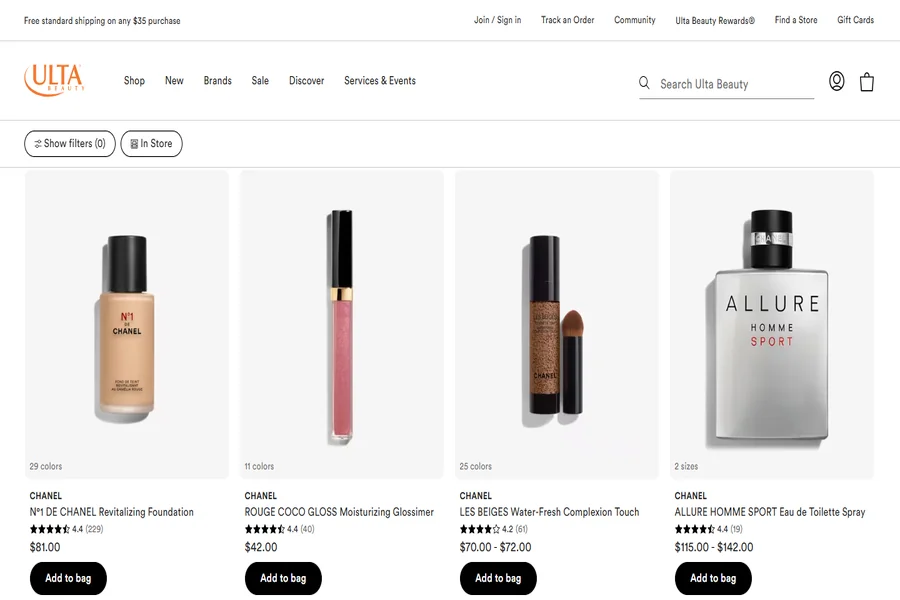Screen dimensions: 900x600
Task: Click the Ulta Beauty logo
Action: pos(54,80)
